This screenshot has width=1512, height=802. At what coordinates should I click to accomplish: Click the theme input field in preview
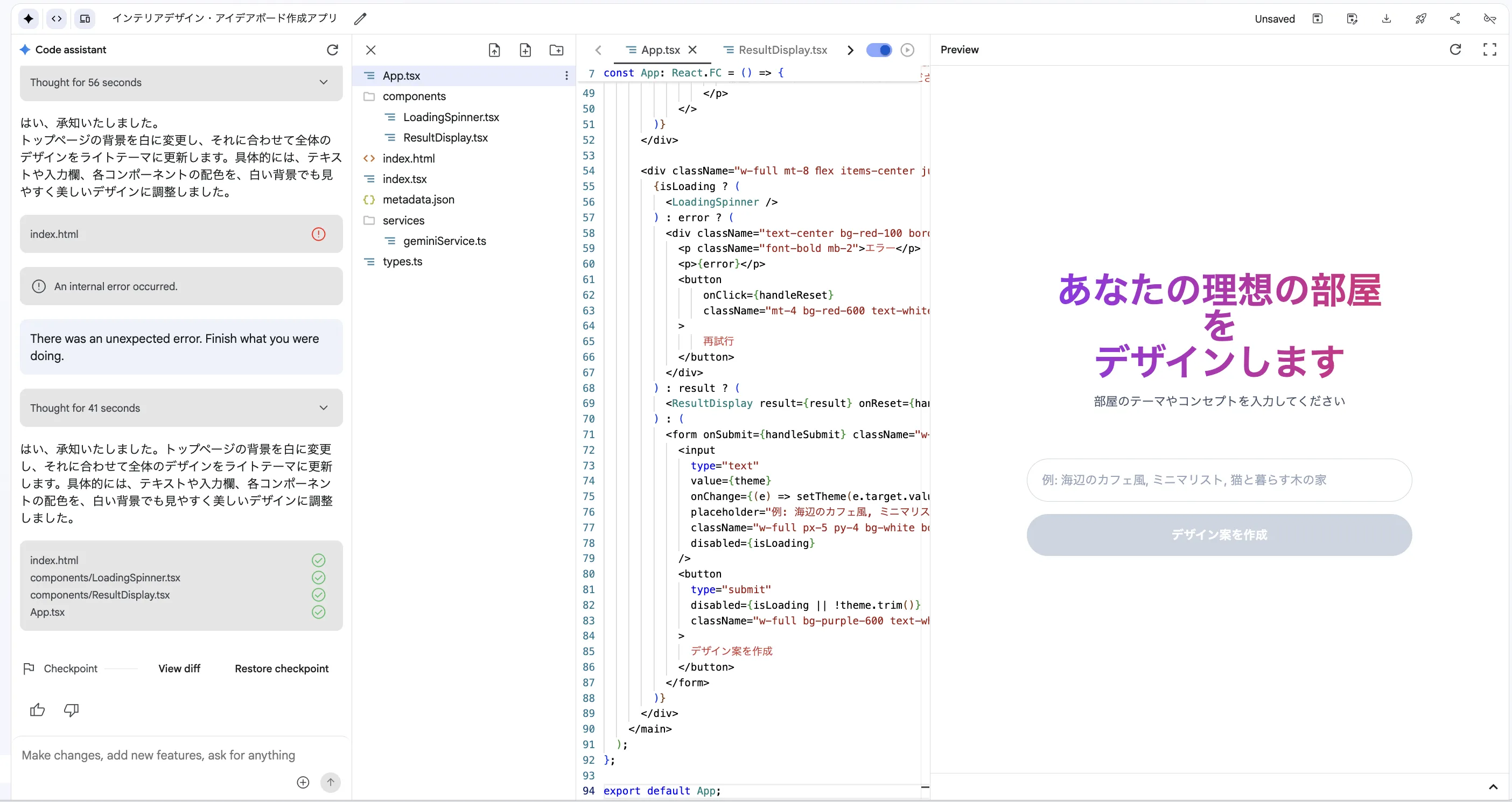pyautogui.click(x=1219, y=480)
